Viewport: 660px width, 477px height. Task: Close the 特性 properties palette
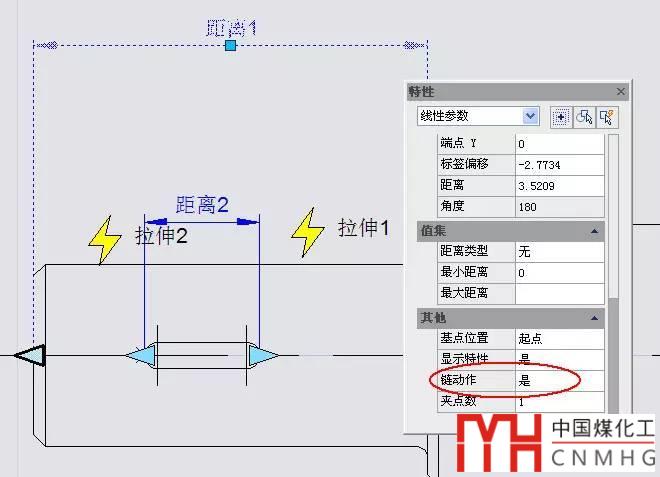(620, 91)
